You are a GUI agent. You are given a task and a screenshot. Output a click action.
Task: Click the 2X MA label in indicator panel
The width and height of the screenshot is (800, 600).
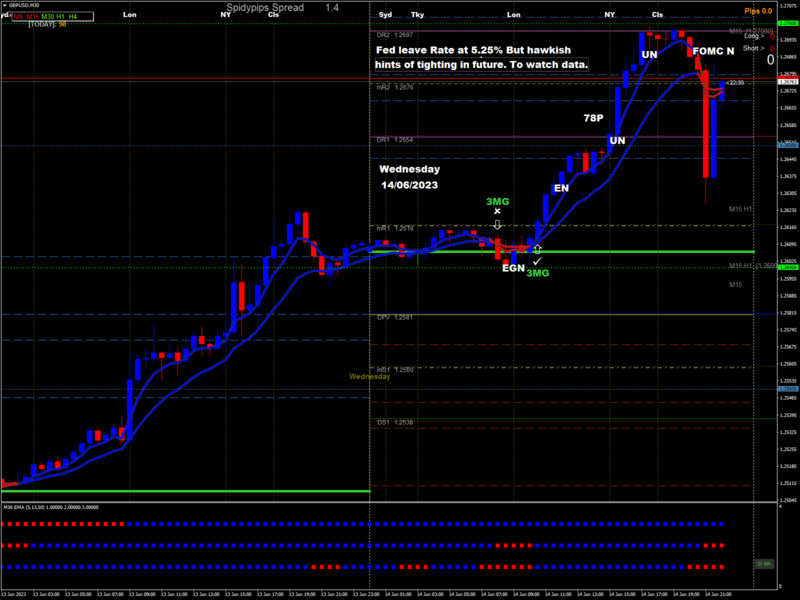click(x=764, y=564)
